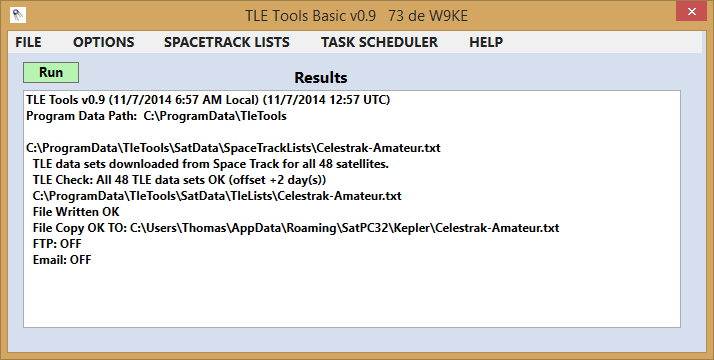The image size is (714, 360).
Task: Open the TASK SCHEDULER menu
Action: point(379,42)
